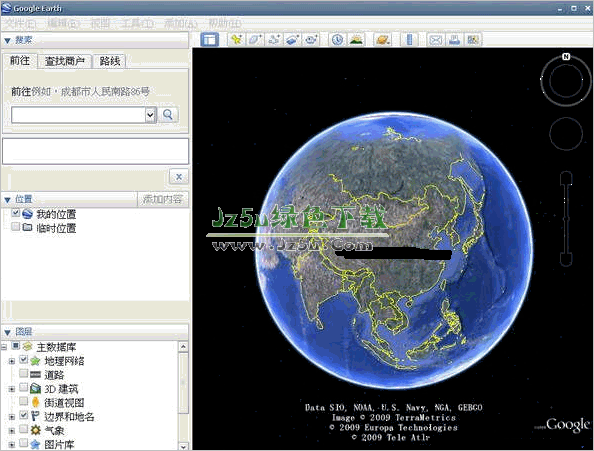Email the view with envelope icon
Screen dimensions: 594x451
click(436, 39)
